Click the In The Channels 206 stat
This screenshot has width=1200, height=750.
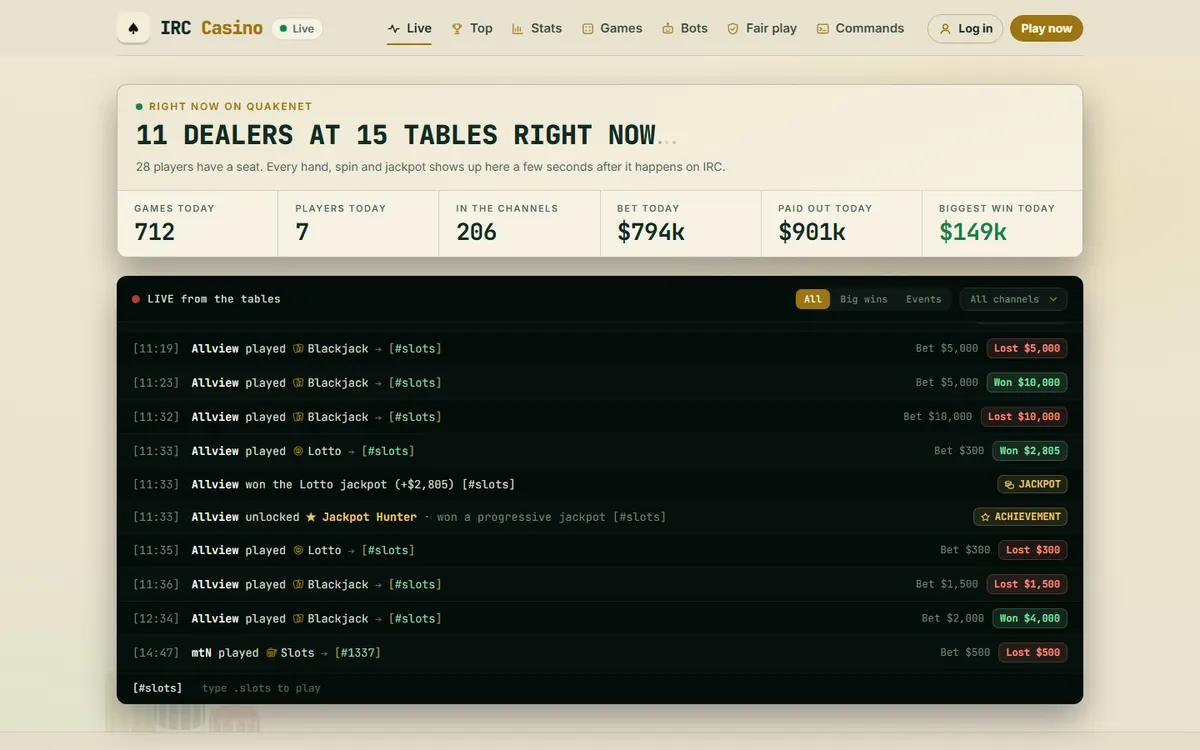pos(519,223)
